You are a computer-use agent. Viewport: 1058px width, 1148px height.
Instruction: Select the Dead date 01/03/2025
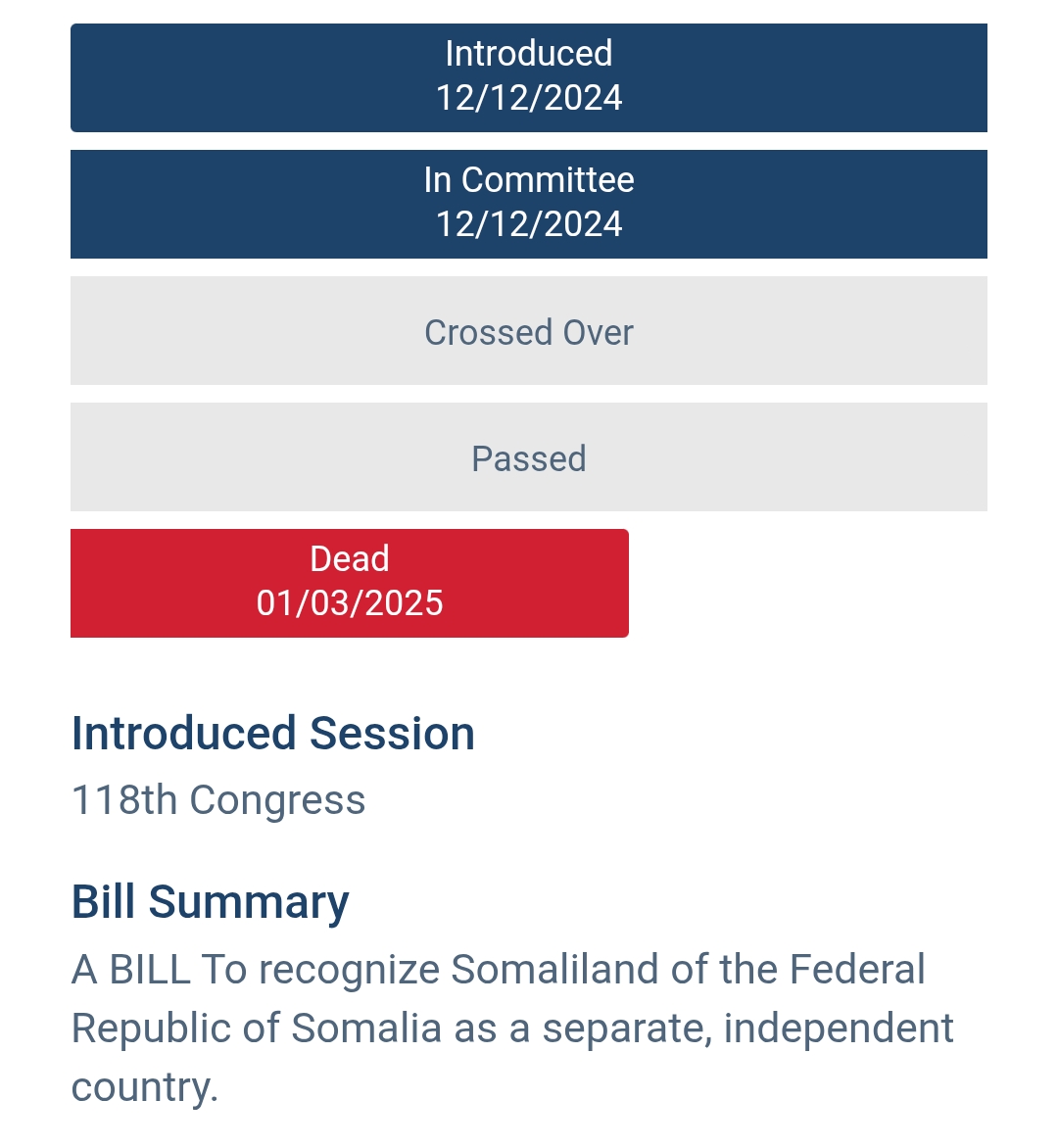pos(350,603)
